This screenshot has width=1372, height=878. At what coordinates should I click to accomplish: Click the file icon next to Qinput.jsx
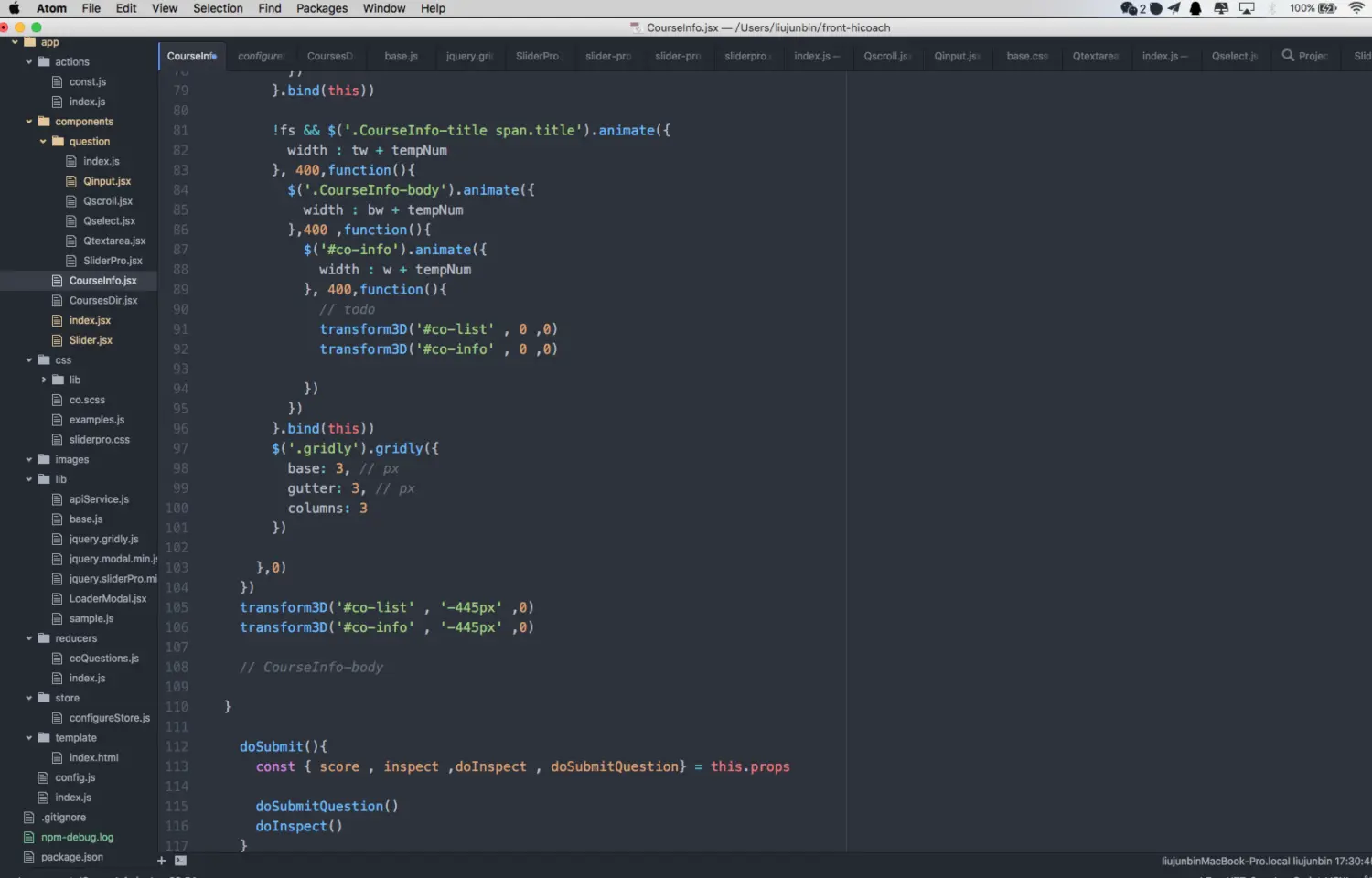click(71, 181)
